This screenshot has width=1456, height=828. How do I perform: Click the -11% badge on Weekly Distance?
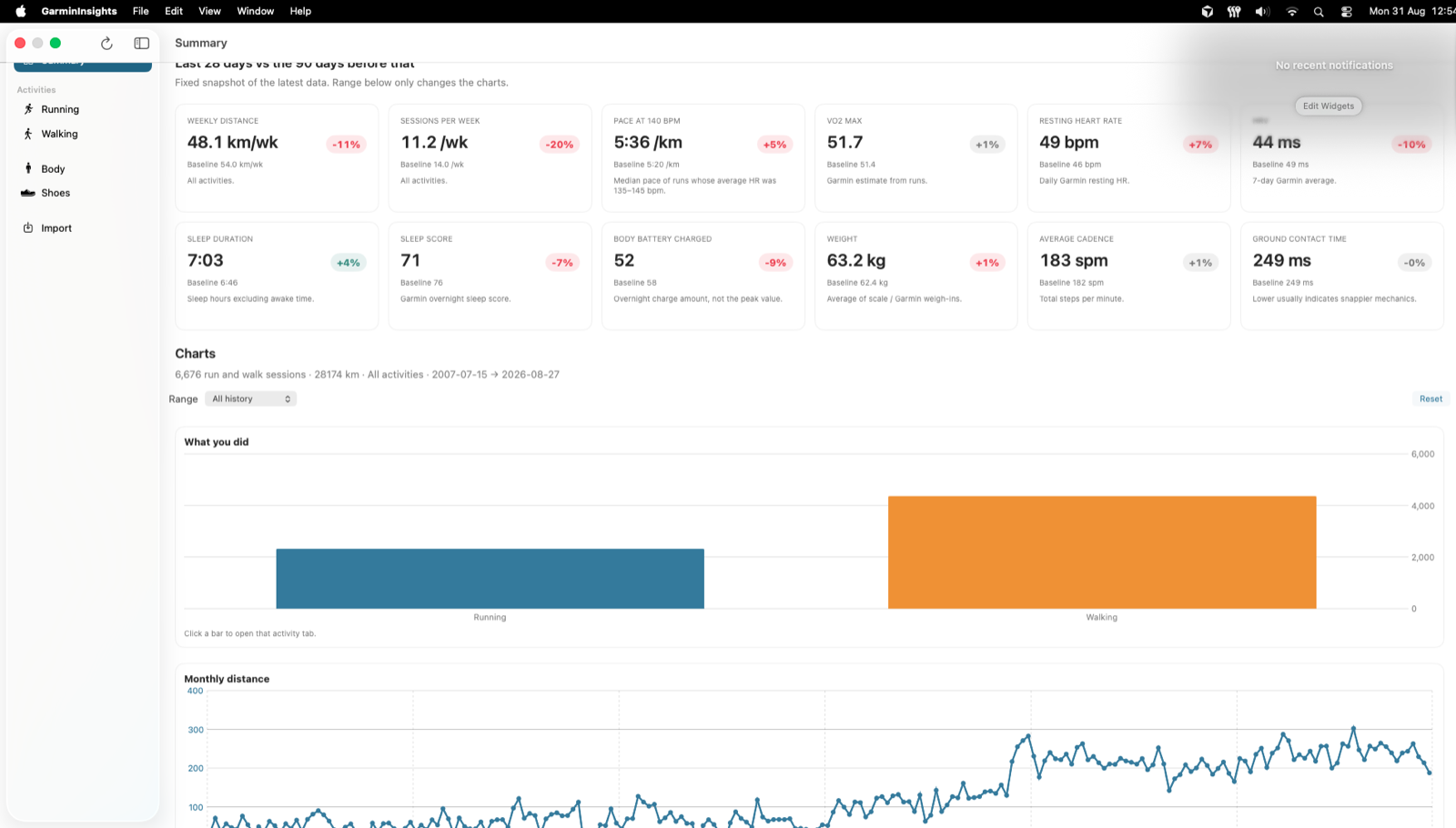pos(346,145)
